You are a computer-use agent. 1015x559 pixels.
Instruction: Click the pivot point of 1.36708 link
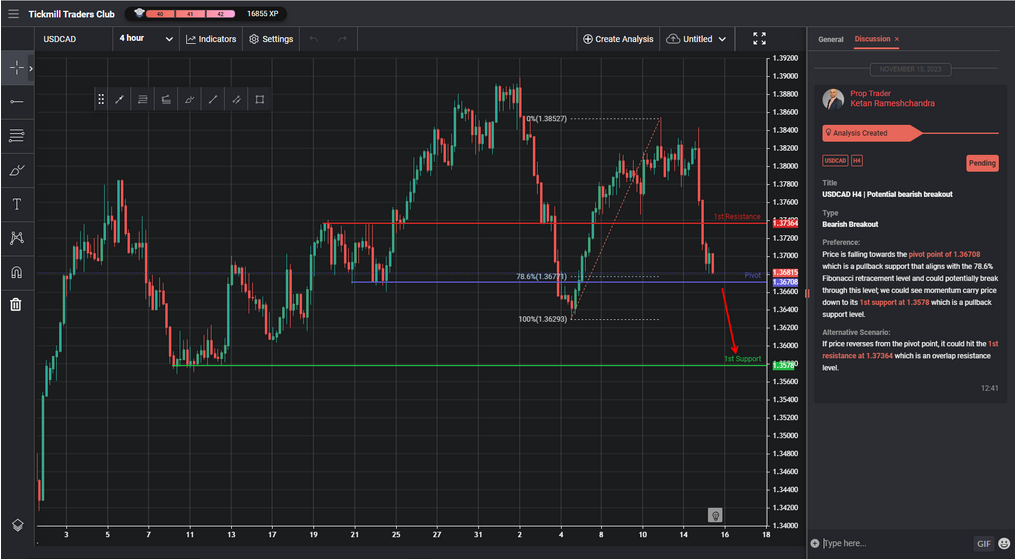click(x=944, y=254)
